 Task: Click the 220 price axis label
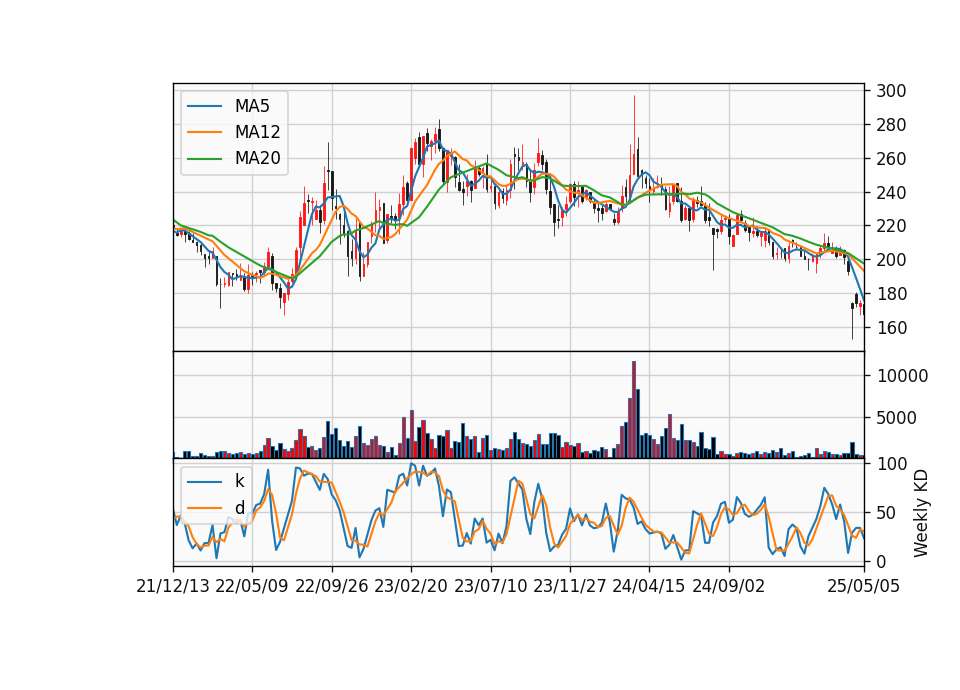891,227
